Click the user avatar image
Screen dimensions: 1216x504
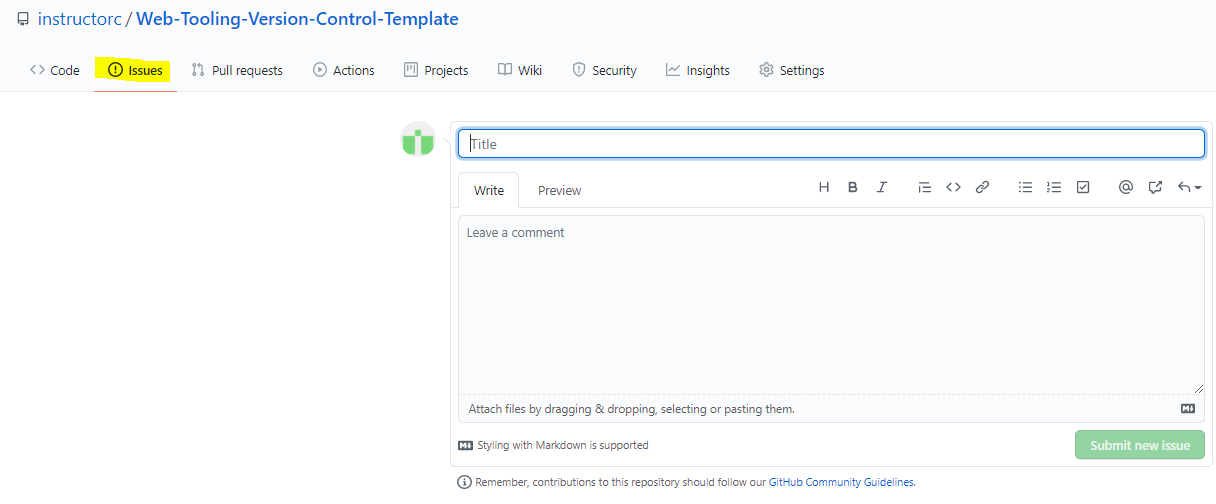pyautogui.click(x=418, y=139)
